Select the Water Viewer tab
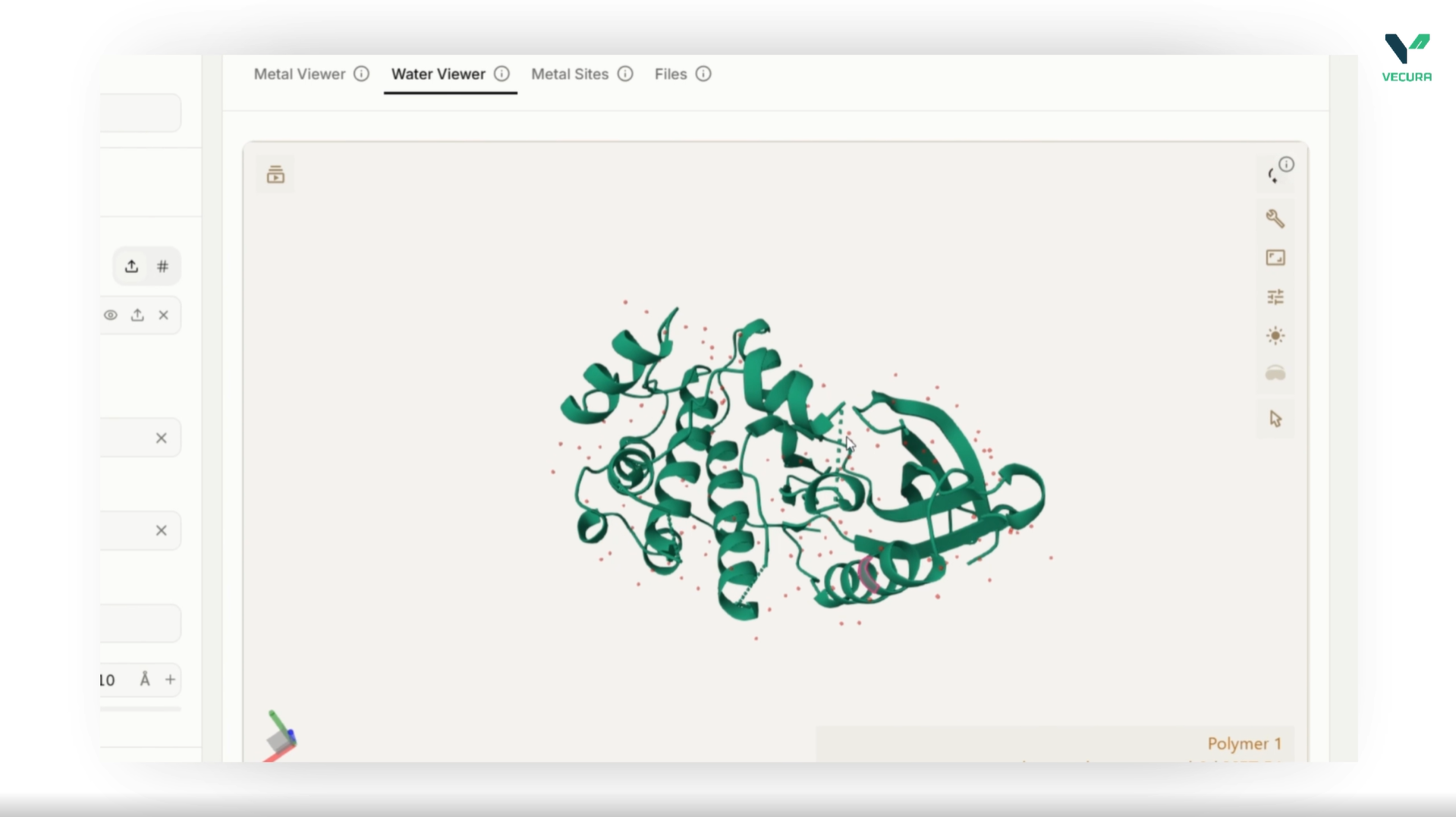 coord(438,74)
